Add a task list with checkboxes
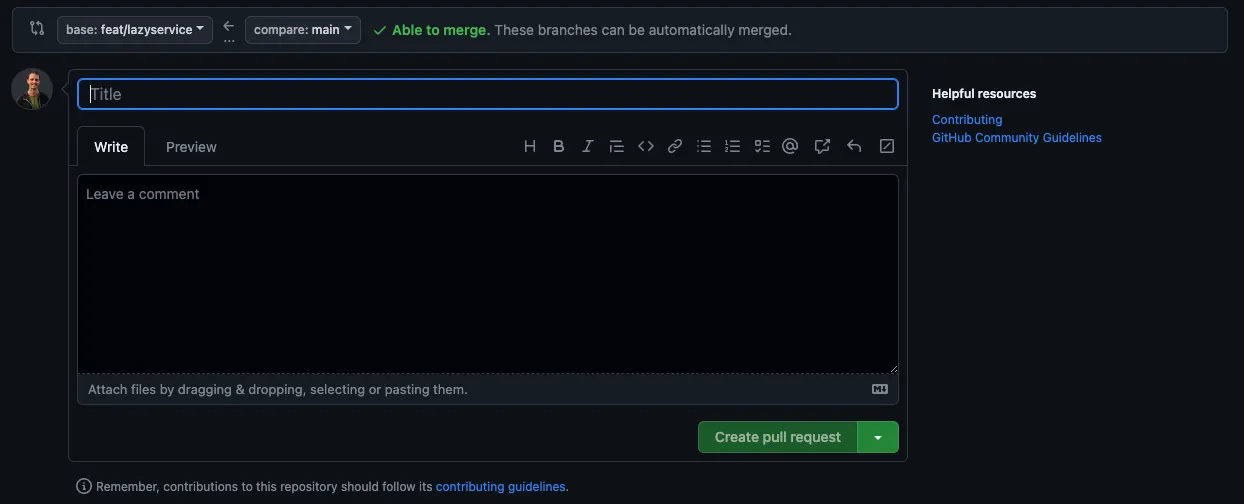Image resolution: width=1244 pixels, height=504 pixels. tap(762, 146)
